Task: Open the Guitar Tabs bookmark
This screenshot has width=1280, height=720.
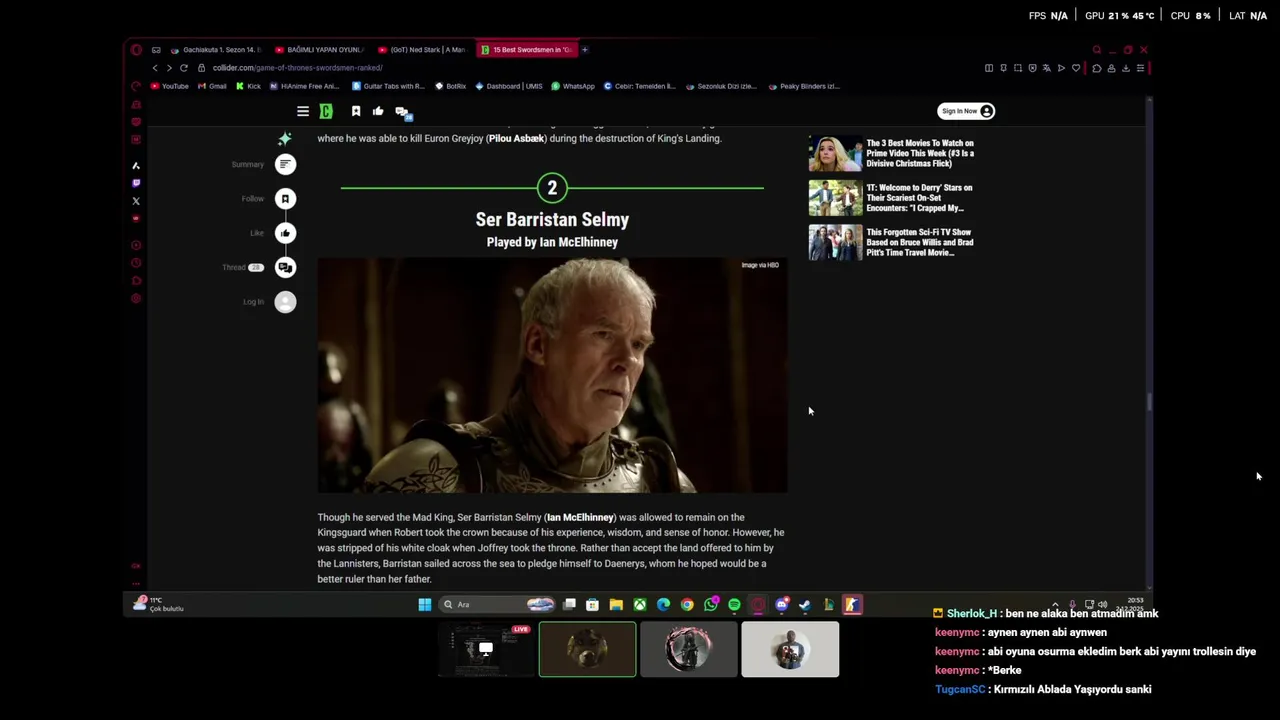Action: click(x=389, y=86)
